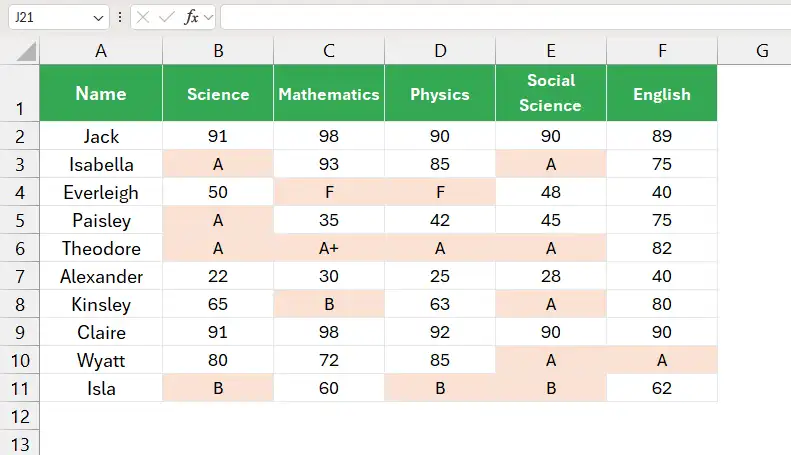Click Wyatt's highlighted English grade A
Viewport: 791px width, 455px height.
[662, 360]
